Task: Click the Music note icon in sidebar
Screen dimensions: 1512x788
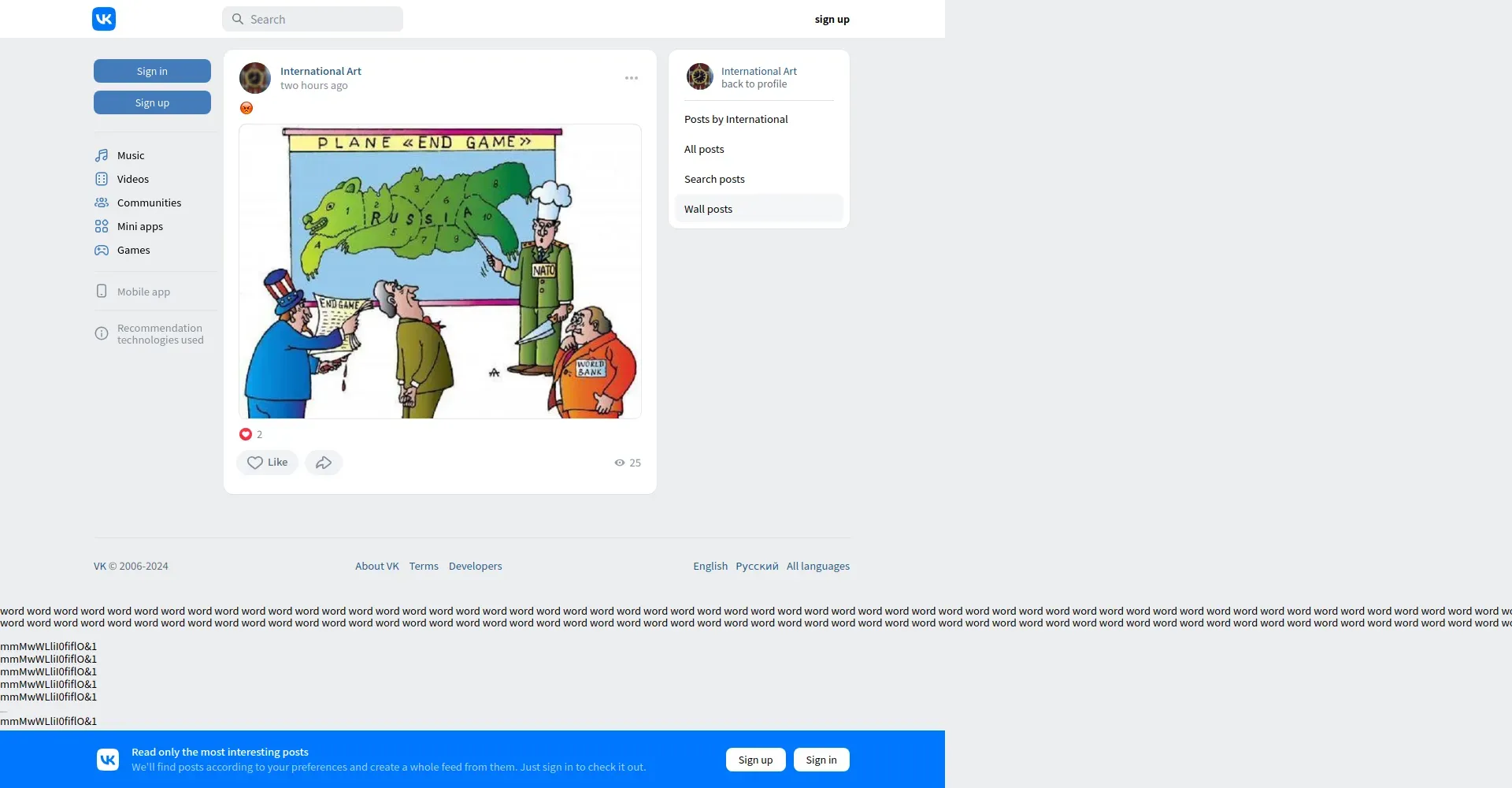Action: pos(102,155)
